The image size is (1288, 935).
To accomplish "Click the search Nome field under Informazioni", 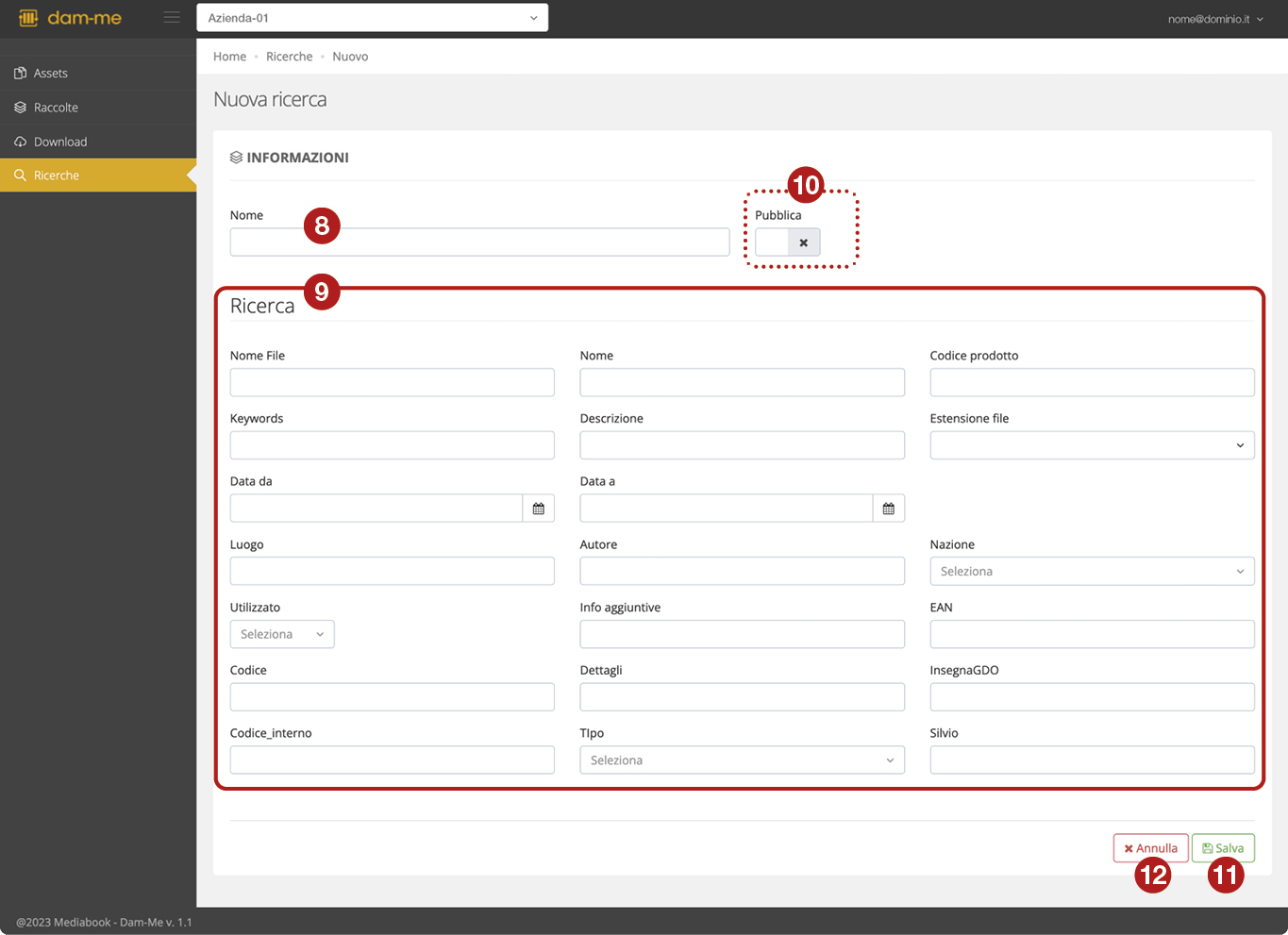I will point(479,242).
